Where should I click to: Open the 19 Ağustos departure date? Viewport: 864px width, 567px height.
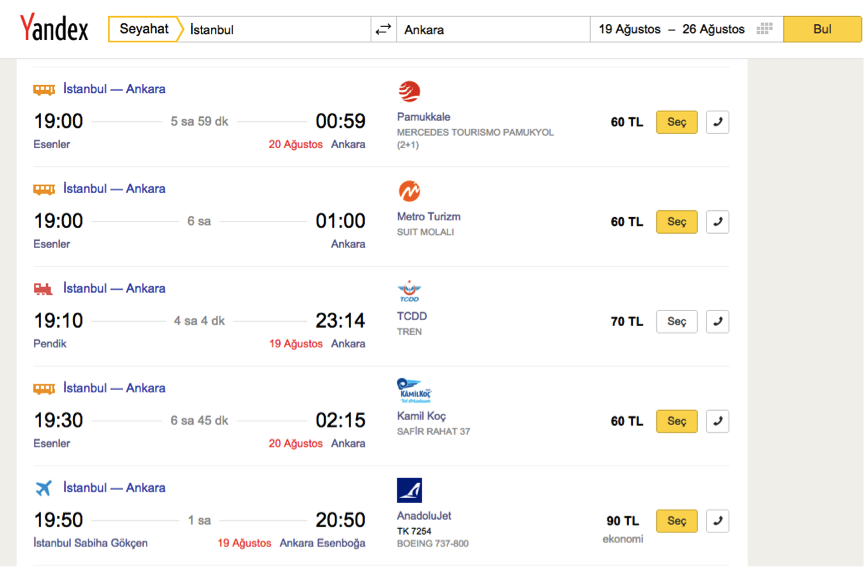(629, 29)
